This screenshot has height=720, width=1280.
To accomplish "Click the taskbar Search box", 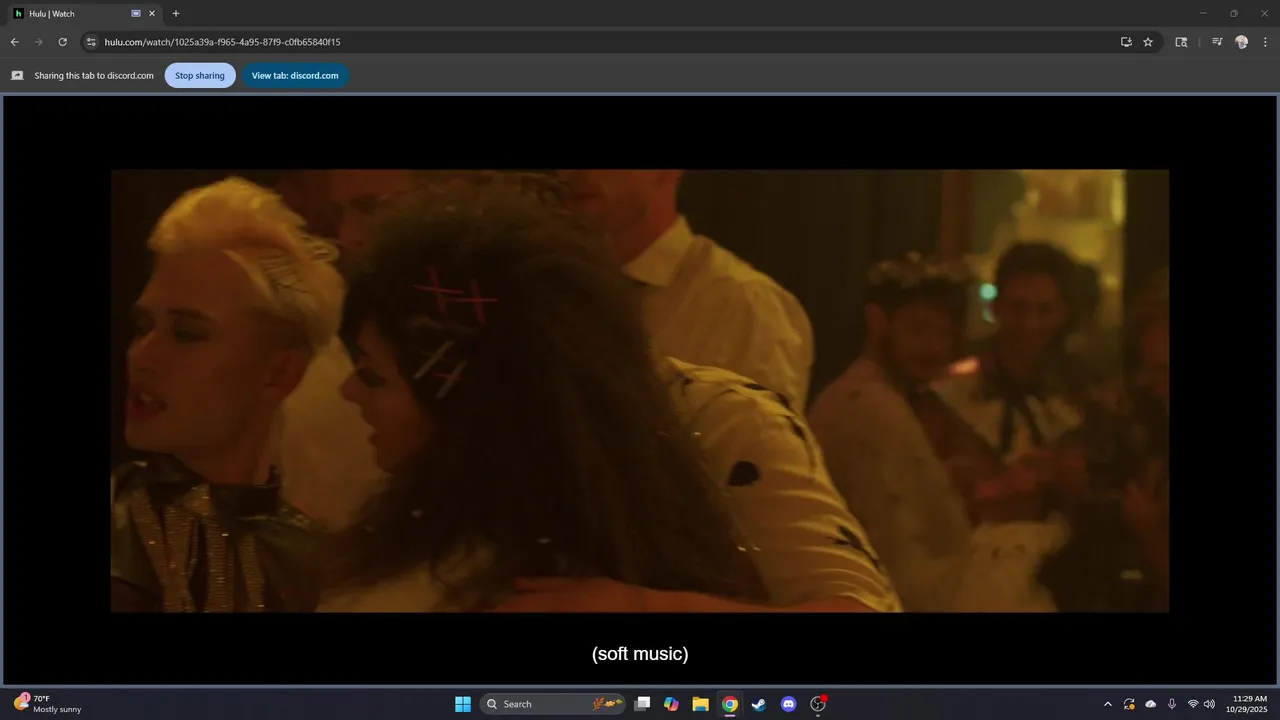I will click(x=553, y=704).
